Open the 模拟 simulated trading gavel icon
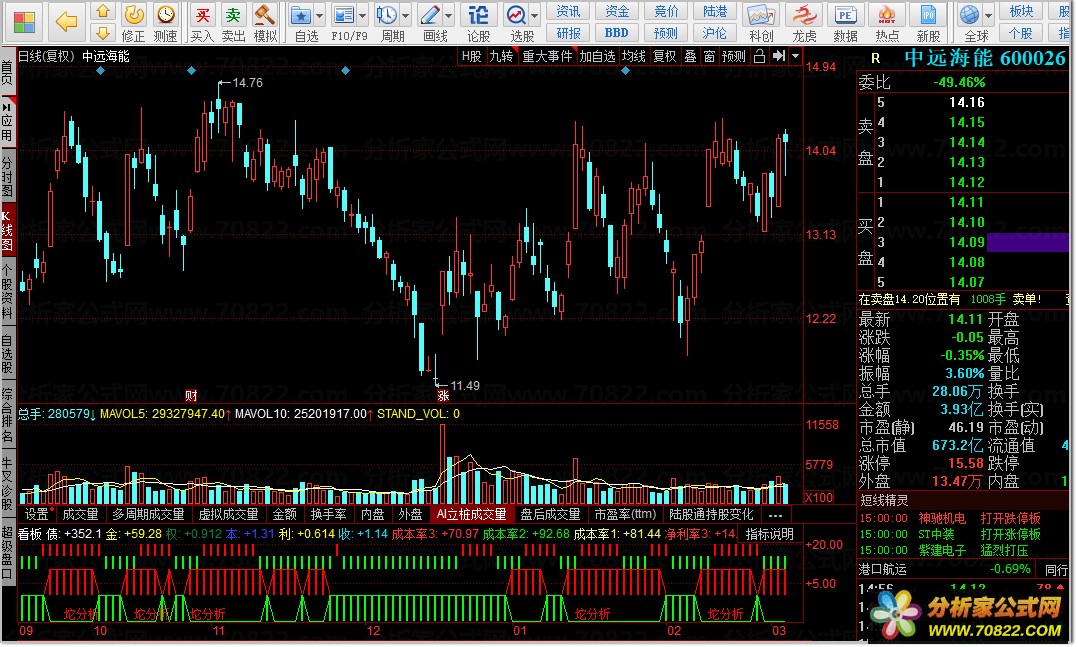 [x=265, y=21]
